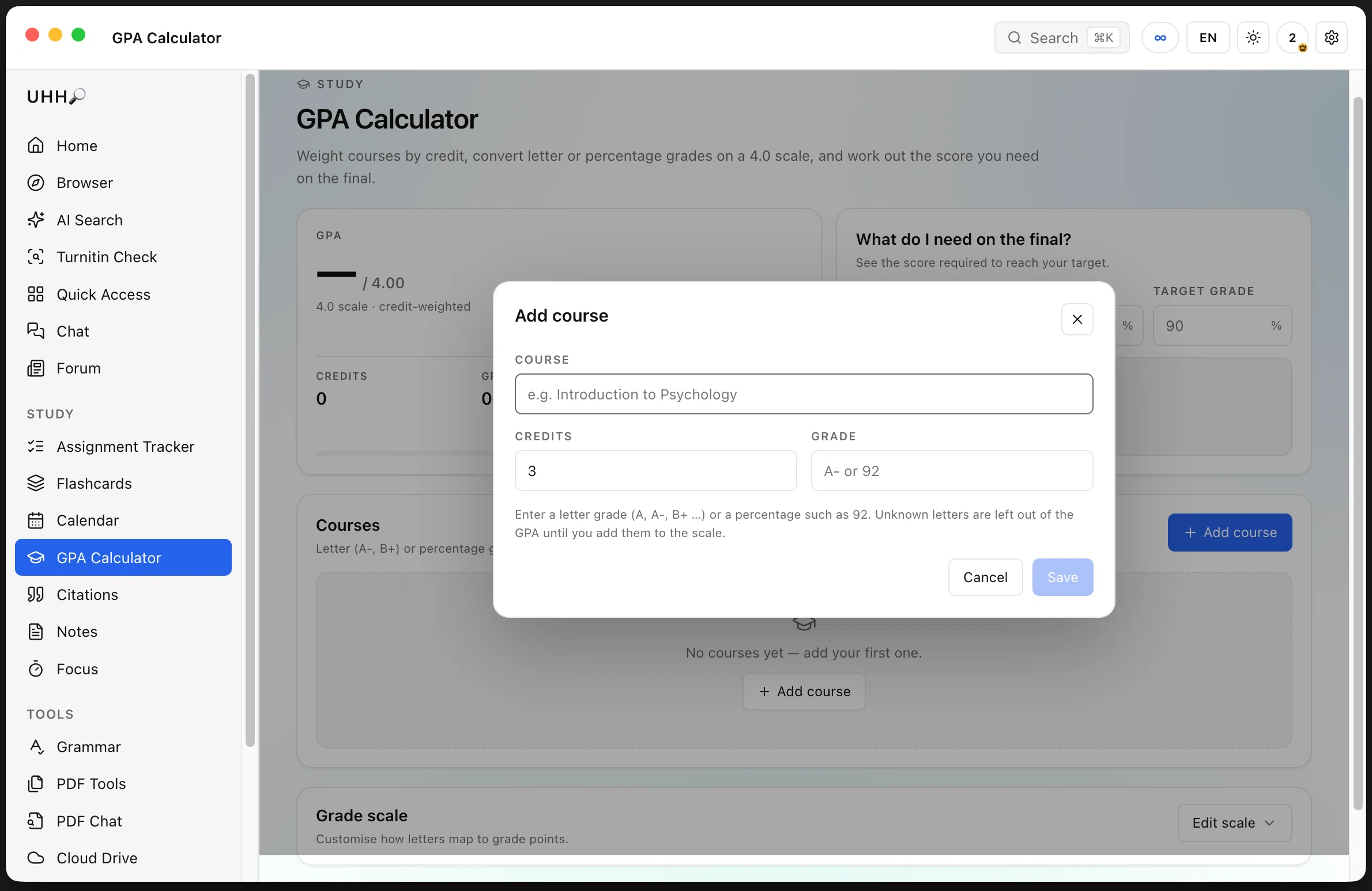The width and height of the screenshot is (1372, 891).
Task: Open the Calendar sidebar item
Action: click(123, 520)
